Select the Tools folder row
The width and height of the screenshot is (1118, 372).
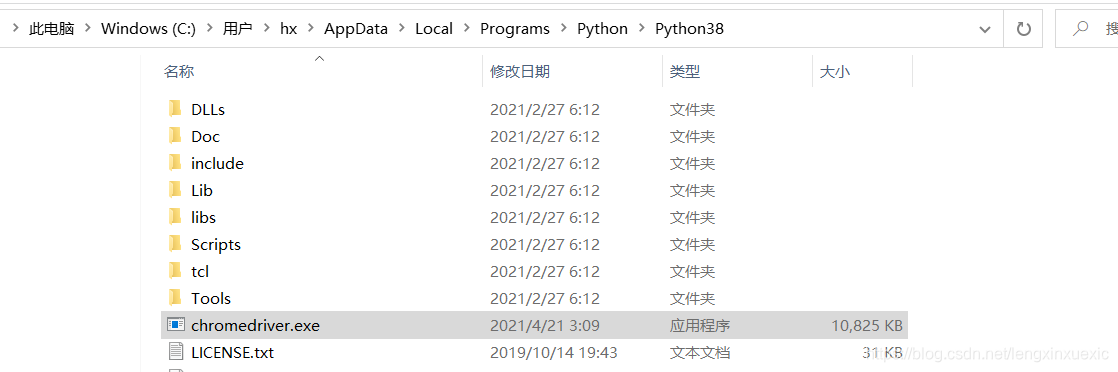coord(535,298)
